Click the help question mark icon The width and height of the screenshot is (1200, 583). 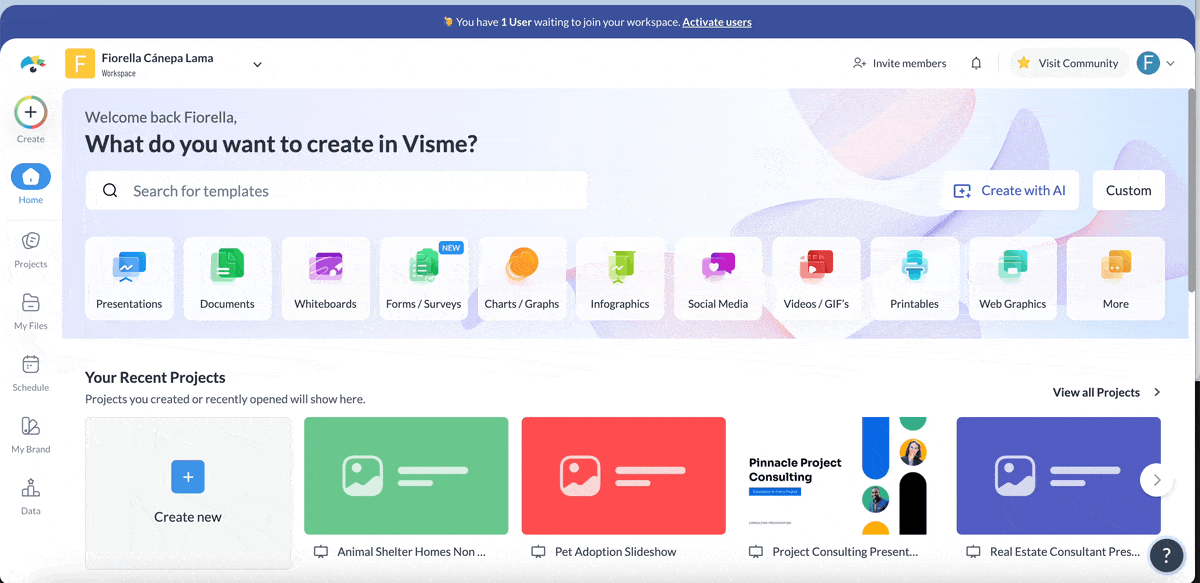[1166, 556]
